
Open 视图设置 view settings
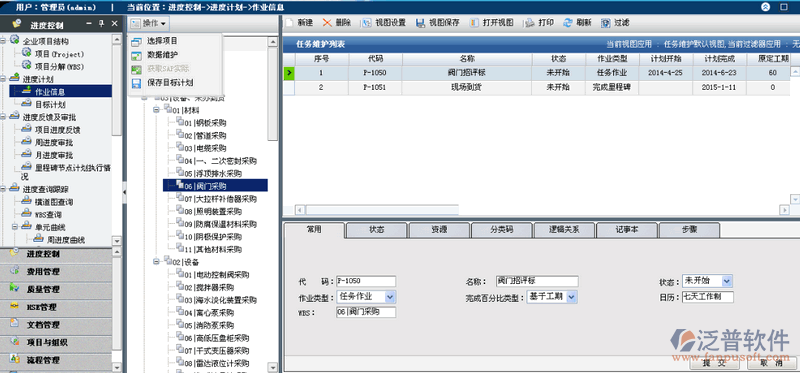pyautogui.click(x=367, y=23)
